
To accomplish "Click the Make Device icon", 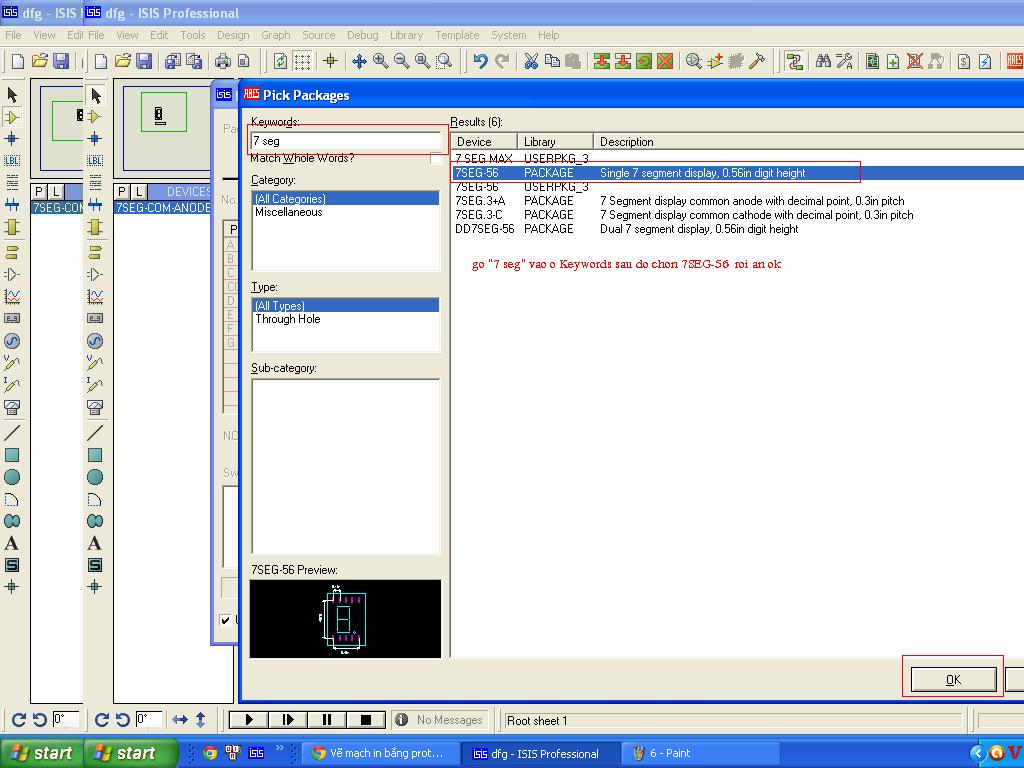I will pos(715,61).
